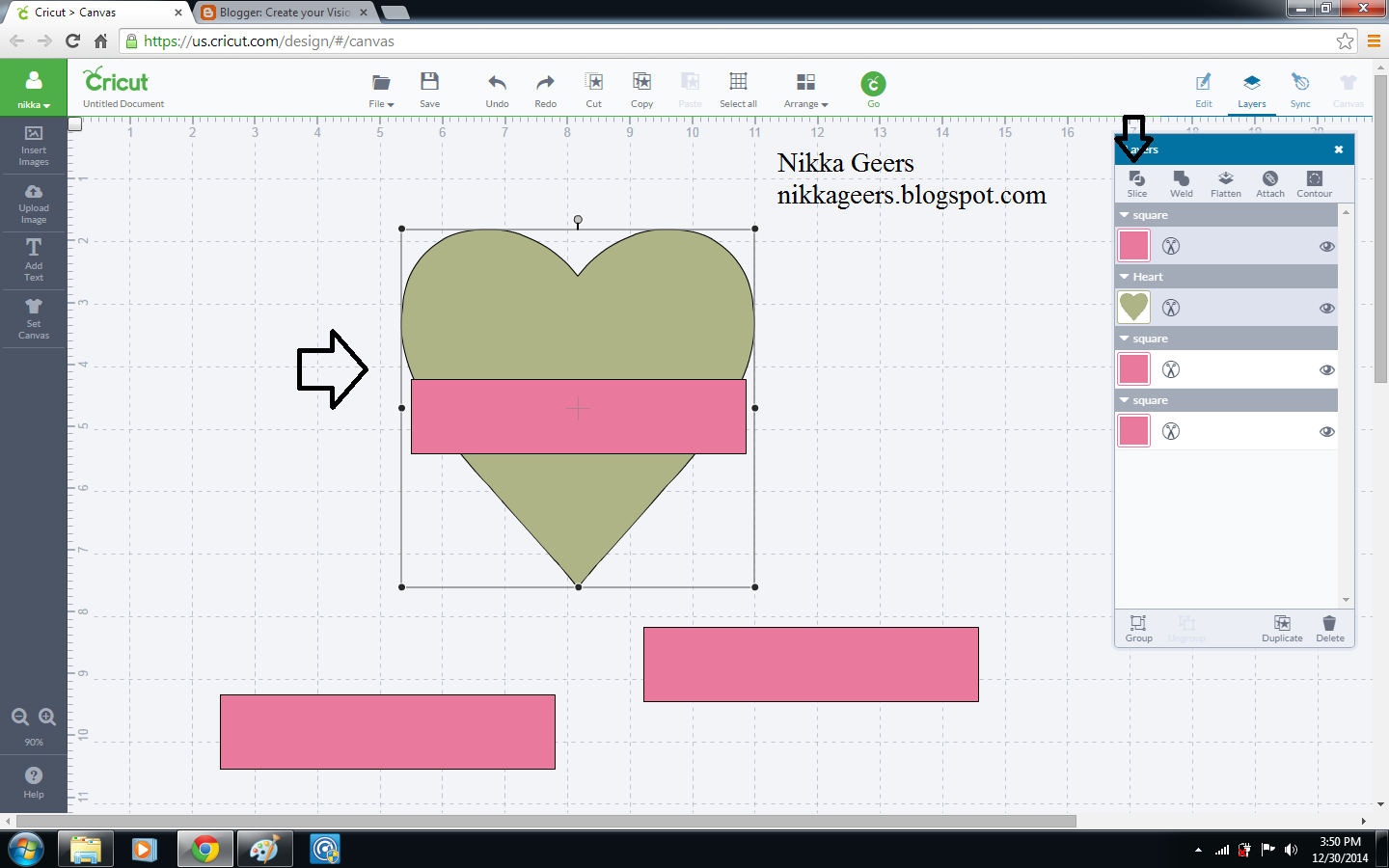
Task: Open the Insert Images panel
Action: [33, 147]
